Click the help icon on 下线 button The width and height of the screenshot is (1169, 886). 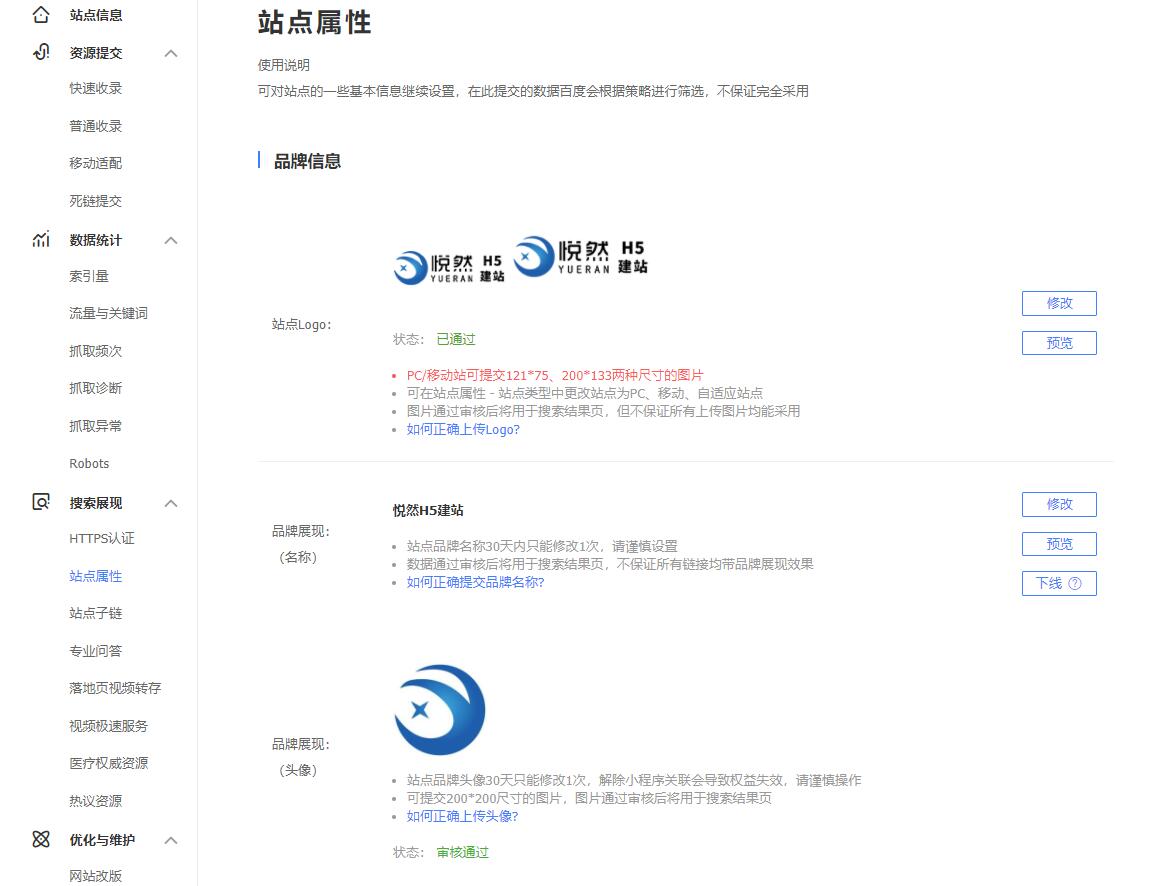1074,583
